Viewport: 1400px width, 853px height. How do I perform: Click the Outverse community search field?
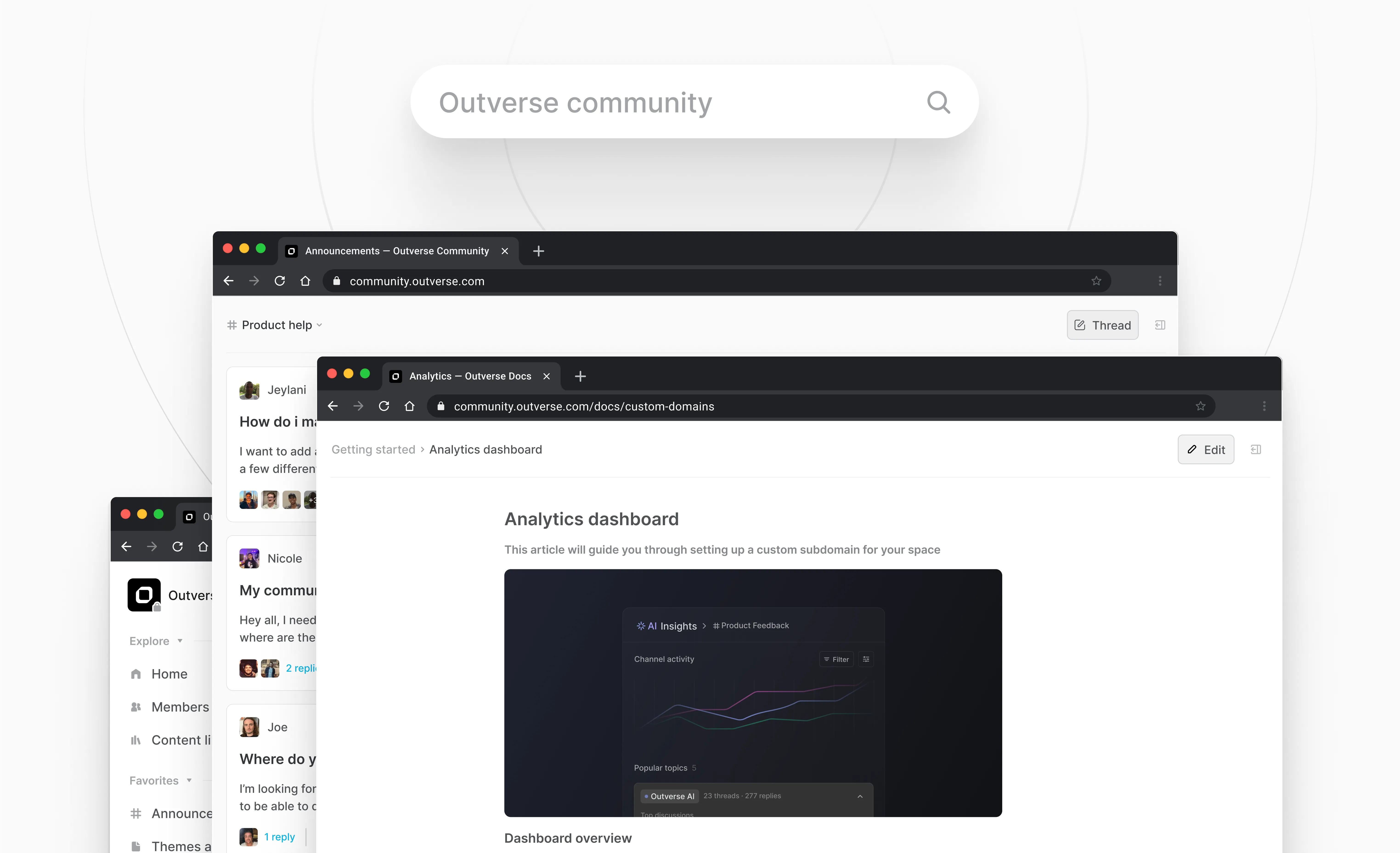pos(694,102)
